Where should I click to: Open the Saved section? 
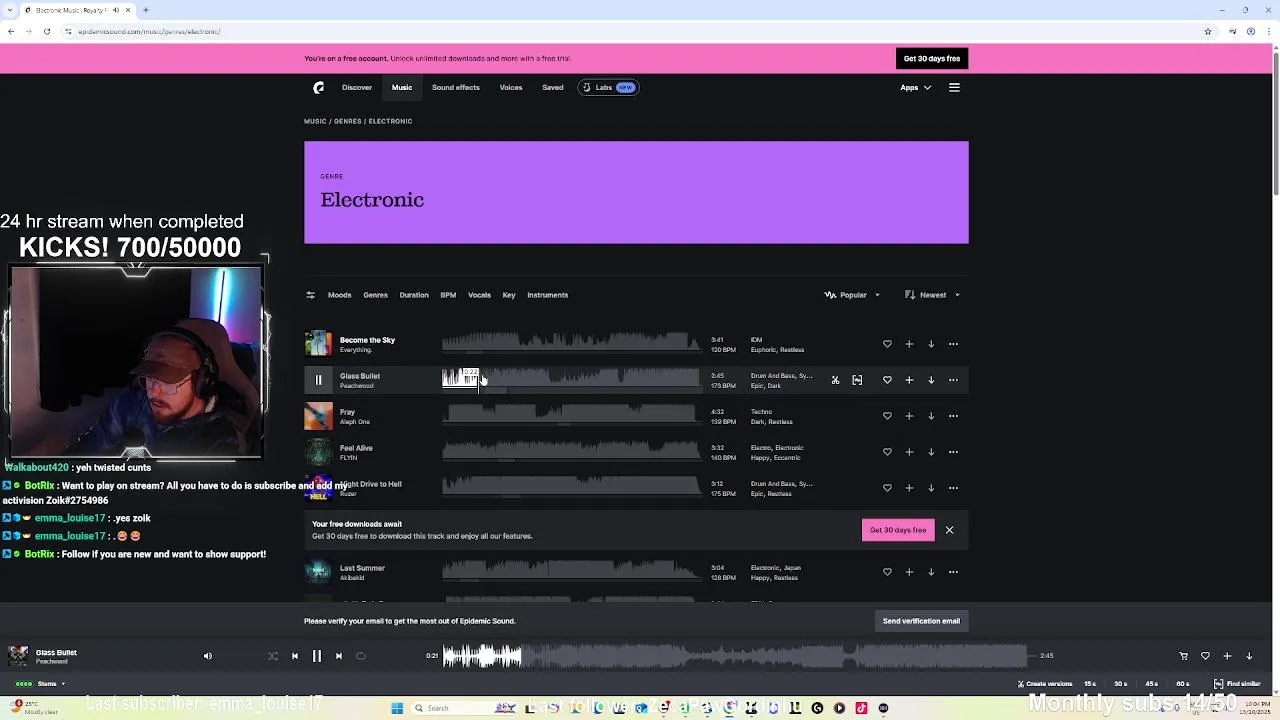coord(553,87)
